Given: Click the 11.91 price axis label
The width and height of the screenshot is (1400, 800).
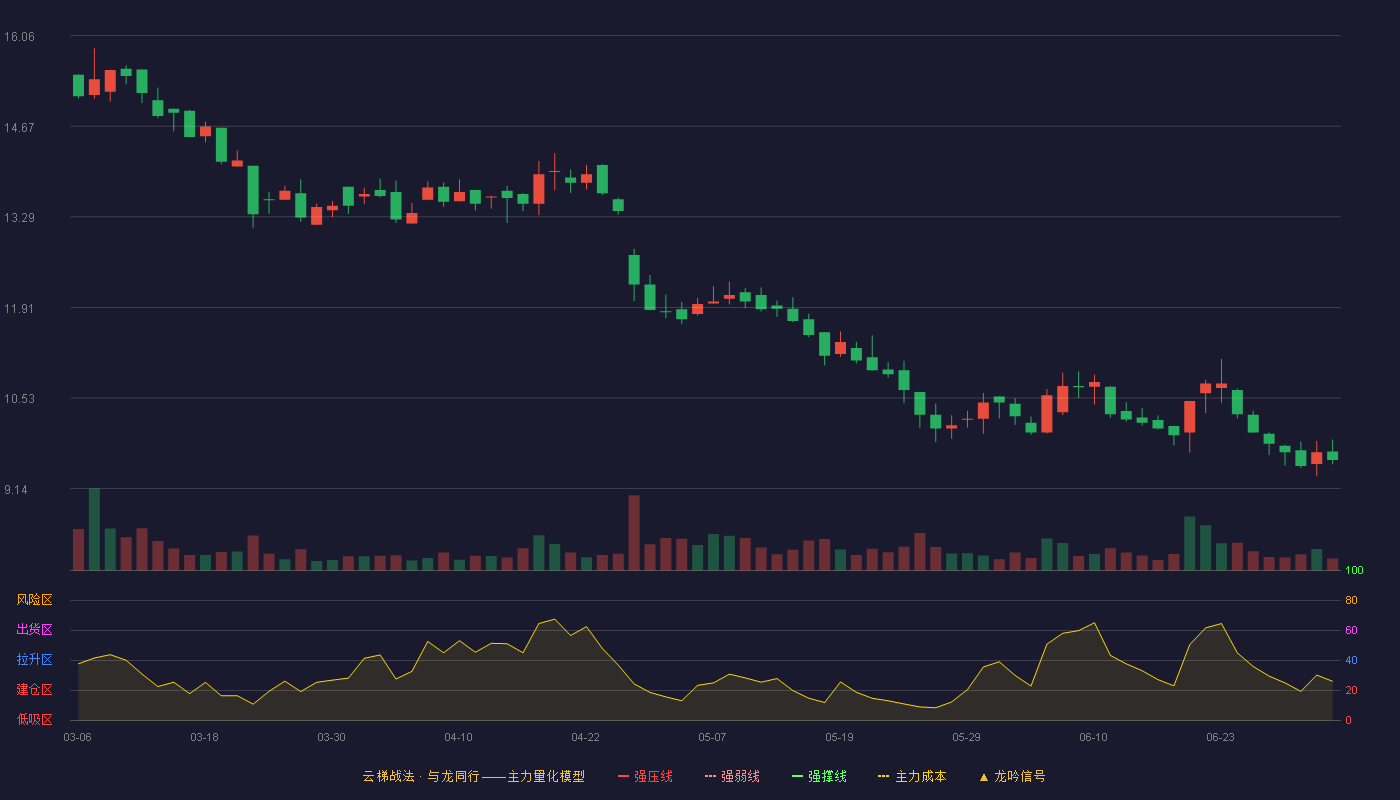Looking at the screenshot, I should click(19, 308).
